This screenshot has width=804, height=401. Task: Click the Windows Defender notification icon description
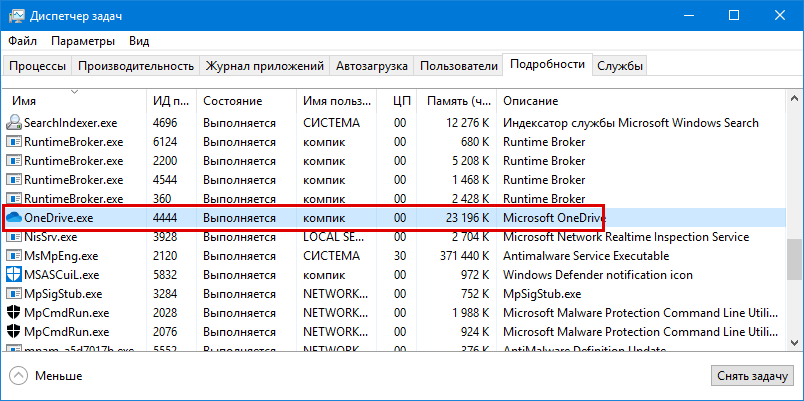click(598, 275)
